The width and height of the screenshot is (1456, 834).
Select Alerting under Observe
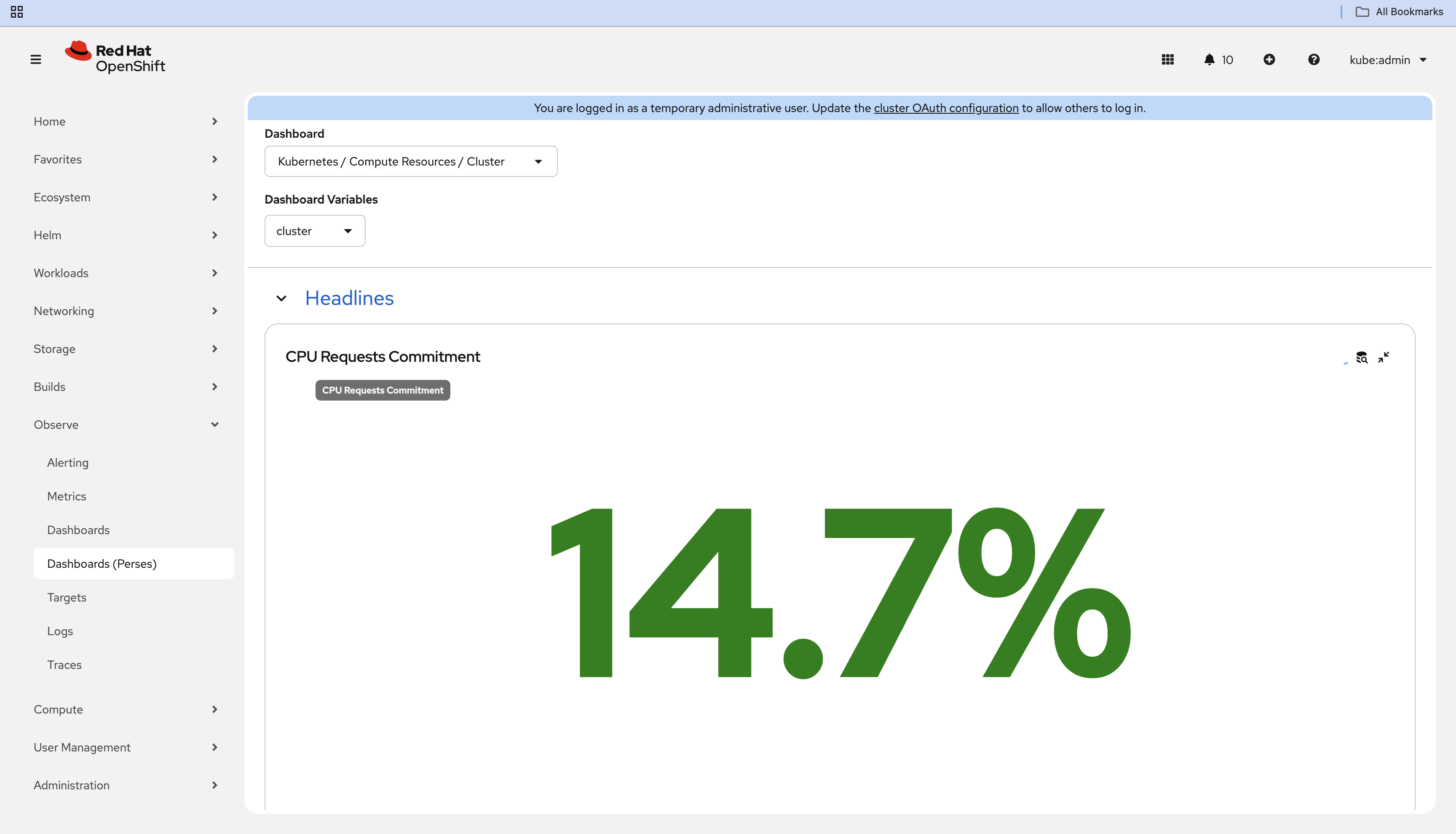(x=67, y=463)
